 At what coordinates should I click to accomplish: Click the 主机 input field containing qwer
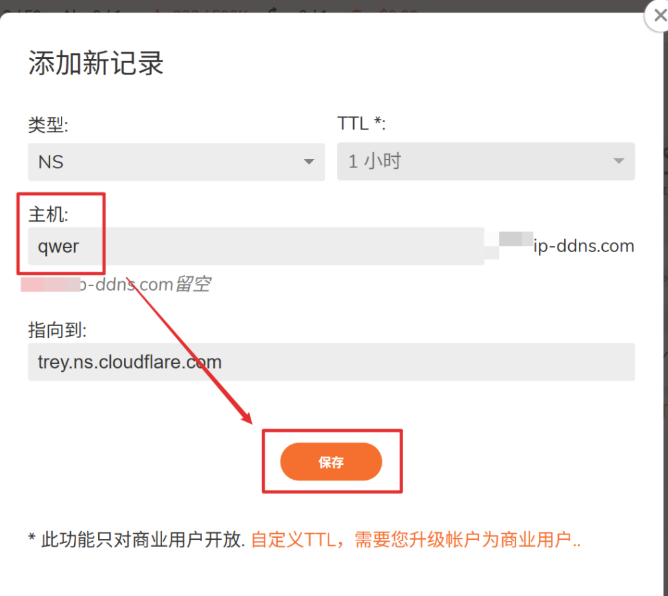(x=256, y=246)
